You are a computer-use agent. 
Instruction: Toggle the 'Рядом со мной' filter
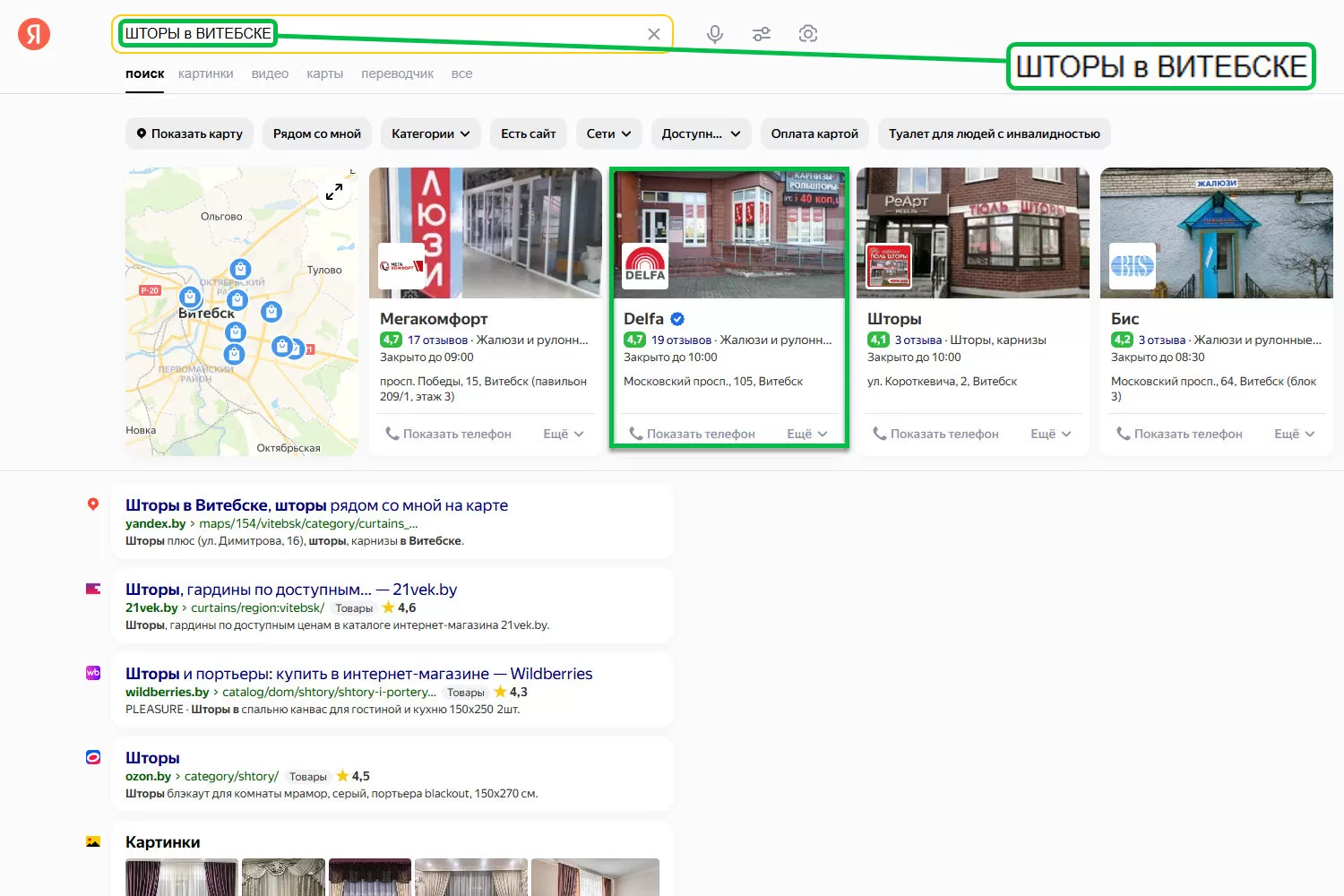316,134
